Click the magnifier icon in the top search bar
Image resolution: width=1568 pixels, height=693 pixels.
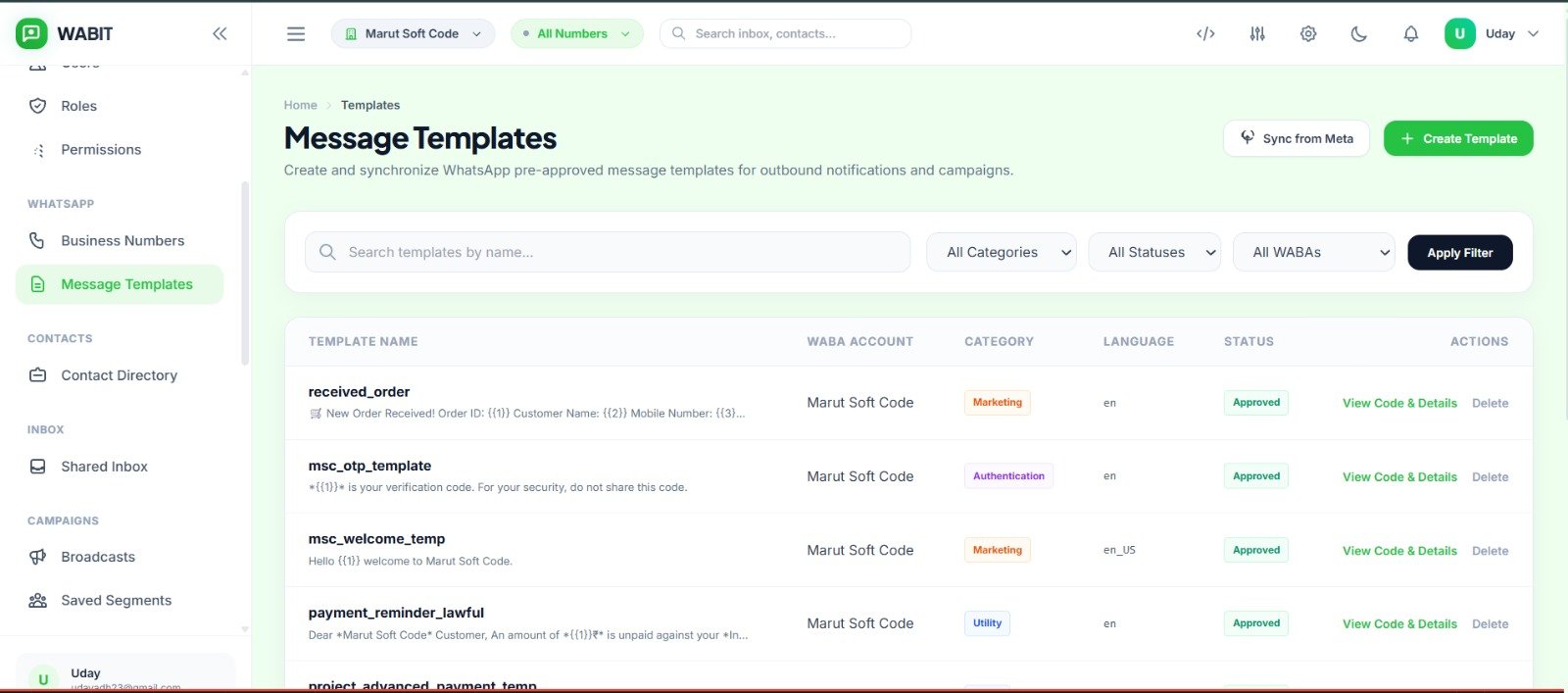click(678, 33)
